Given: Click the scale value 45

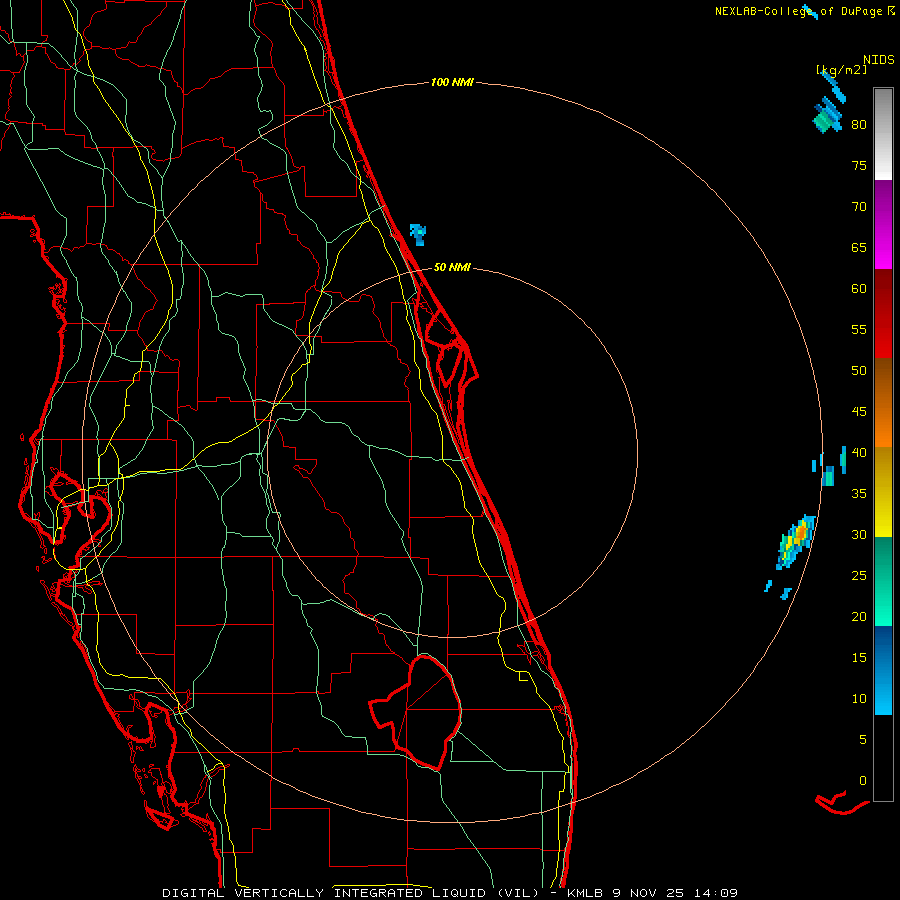Looking at the screenshot, I should coord(859,412).
